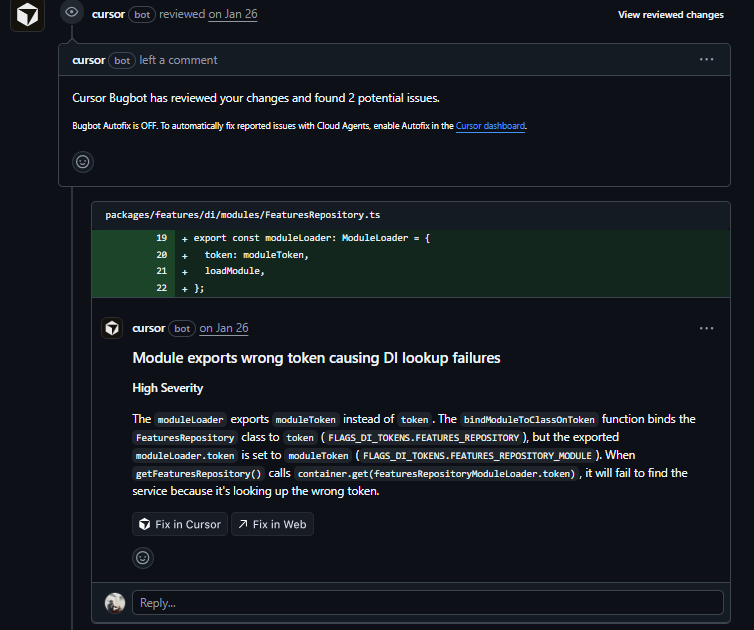Viewport: 754px width, 630px height.
Task: Click the 'FLAGS_DI_TOKENS.FEATURES_REPOSITORY' code text
Action: coord(424,438)
